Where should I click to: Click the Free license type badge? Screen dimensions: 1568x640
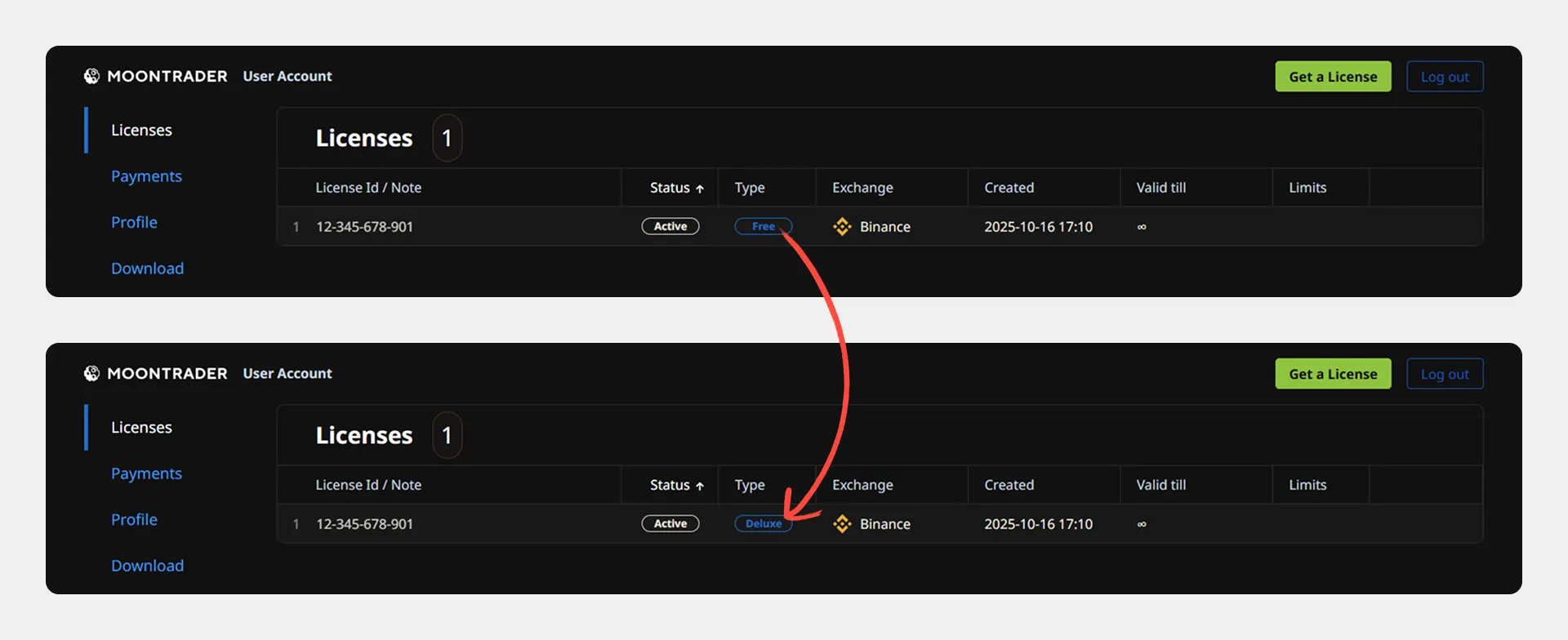(x=763, y=227)
